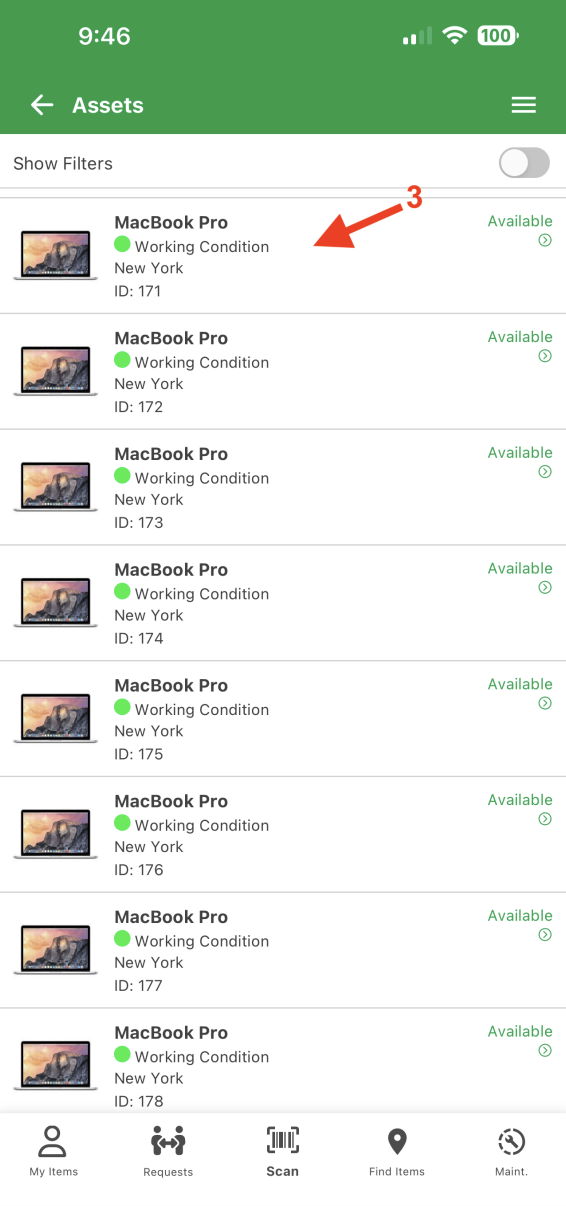Select the Available status for ID 176
Image resolution: width=566 pixels, height=1206 pixels.
tap(520, 800)
